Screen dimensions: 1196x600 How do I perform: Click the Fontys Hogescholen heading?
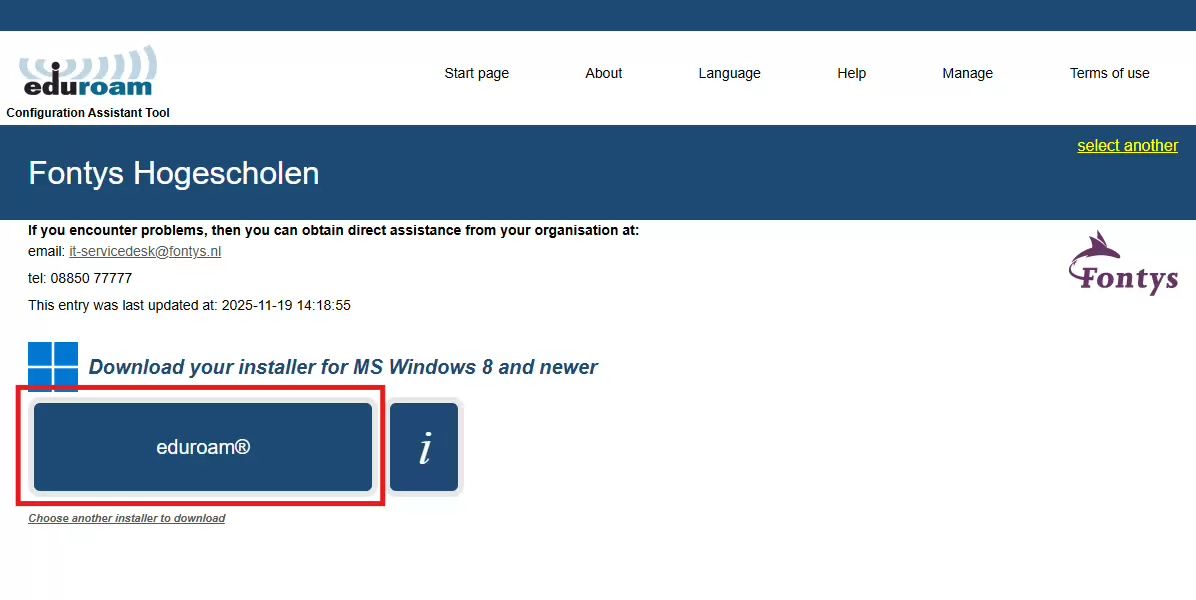pos(174,173)
